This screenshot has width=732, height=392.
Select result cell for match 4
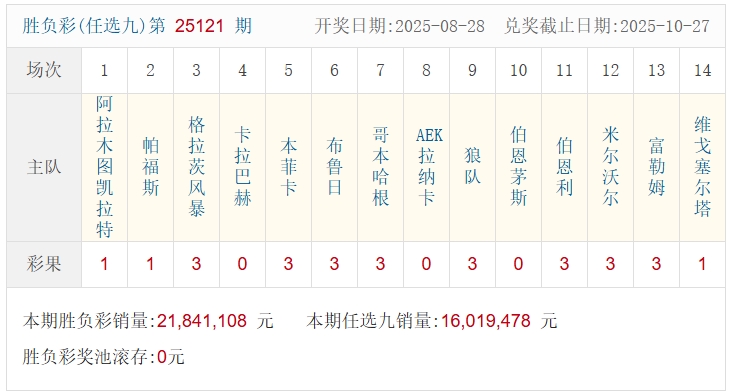click(242, 264)
